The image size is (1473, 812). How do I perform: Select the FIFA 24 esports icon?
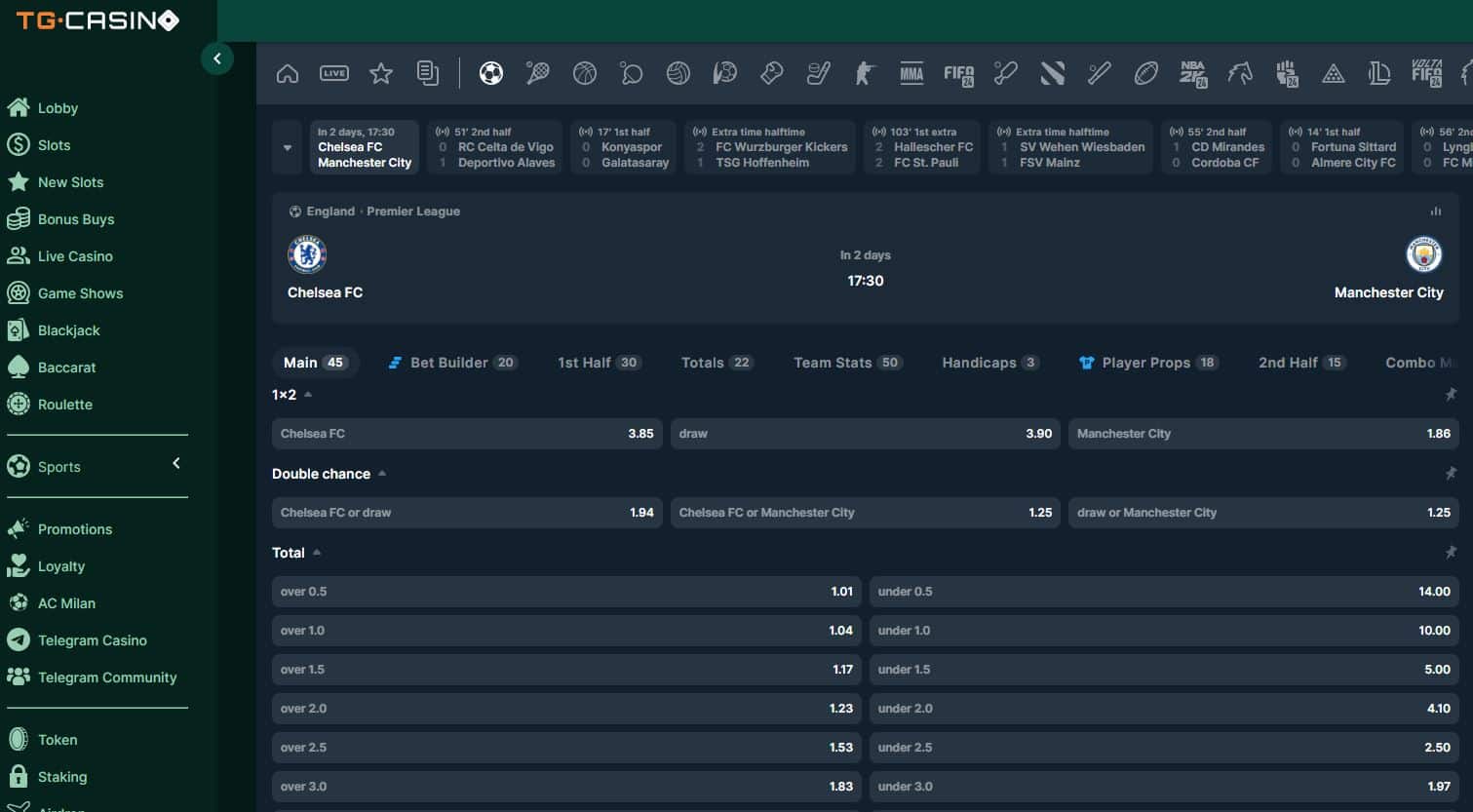coord(959,74)
